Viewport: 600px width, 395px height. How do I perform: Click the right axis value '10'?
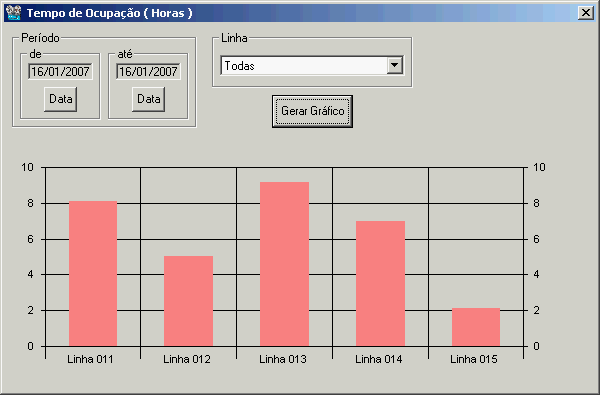pos(539,167)
